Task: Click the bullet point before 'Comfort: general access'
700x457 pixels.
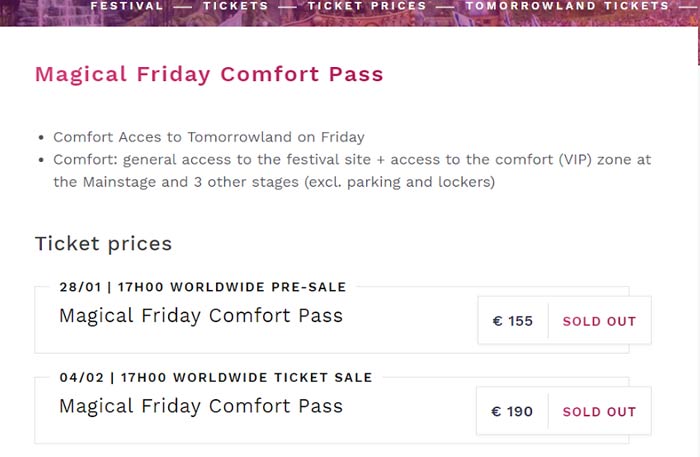Action: coord(40,160)
